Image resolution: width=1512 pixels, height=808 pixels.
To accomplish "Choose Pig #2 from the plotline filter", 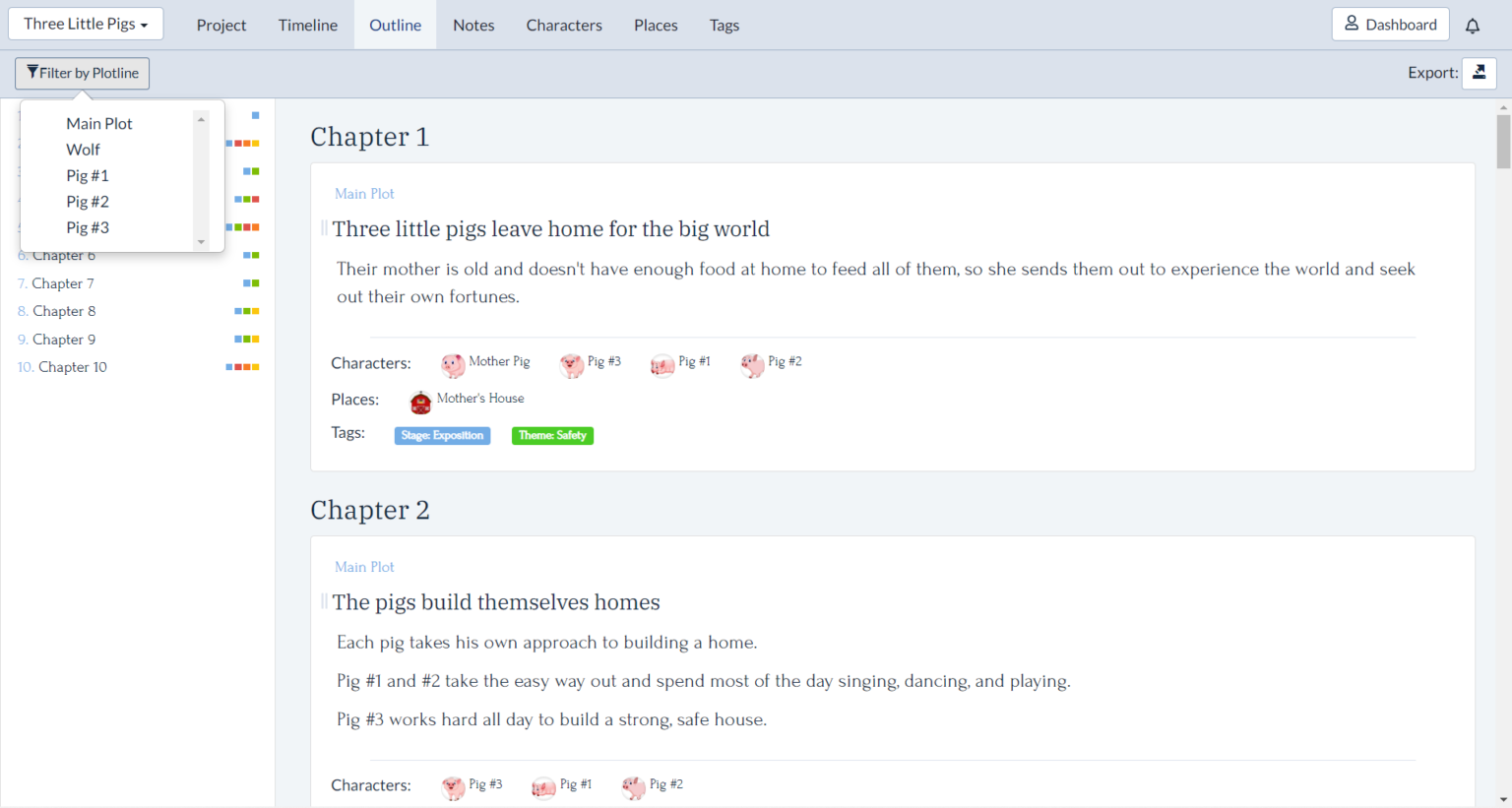I will tap(88, 202).
